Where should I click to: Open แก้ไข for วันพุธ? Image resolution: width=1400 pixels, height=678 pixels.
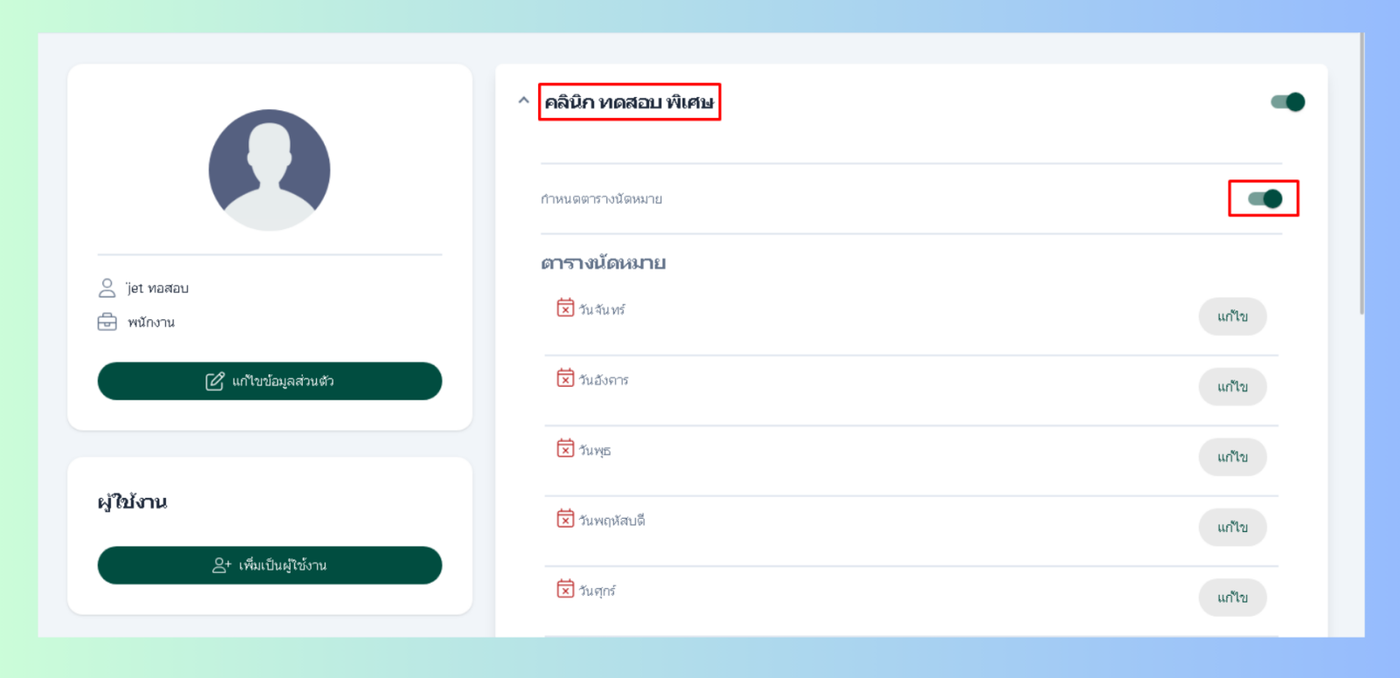point(1232,457)
